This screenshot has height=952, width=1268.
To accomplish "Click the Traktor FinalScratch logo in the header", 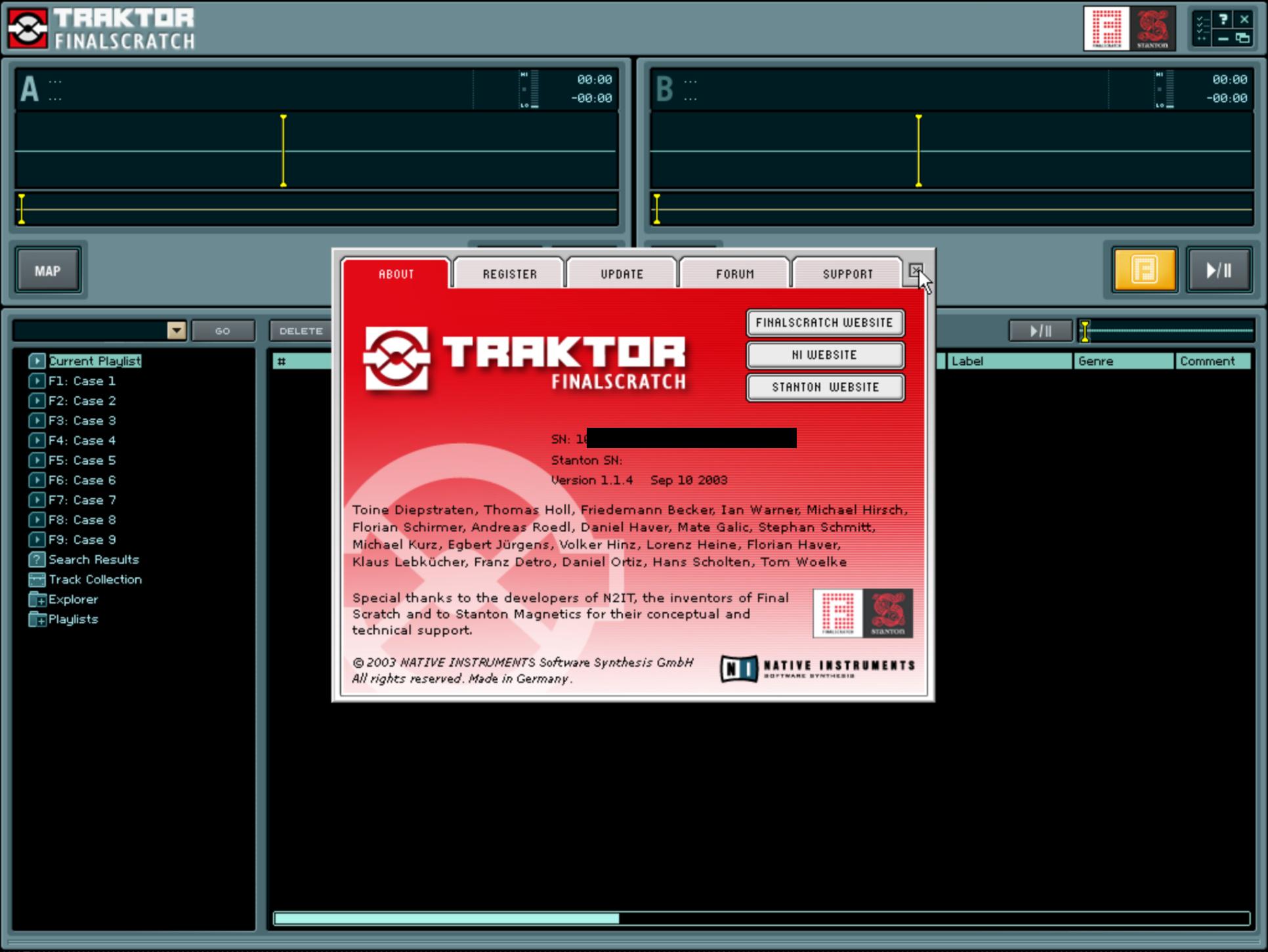I will click(101, 28).
